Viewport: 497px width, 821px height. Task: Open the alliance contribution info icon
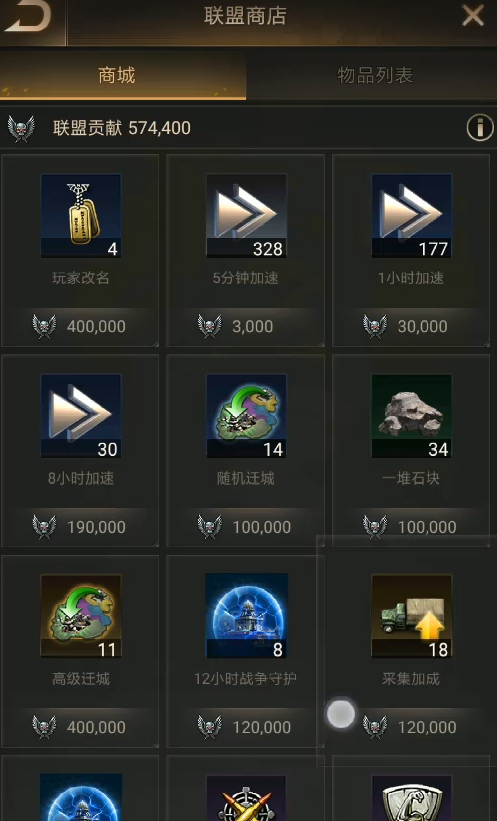coord(480,127)
